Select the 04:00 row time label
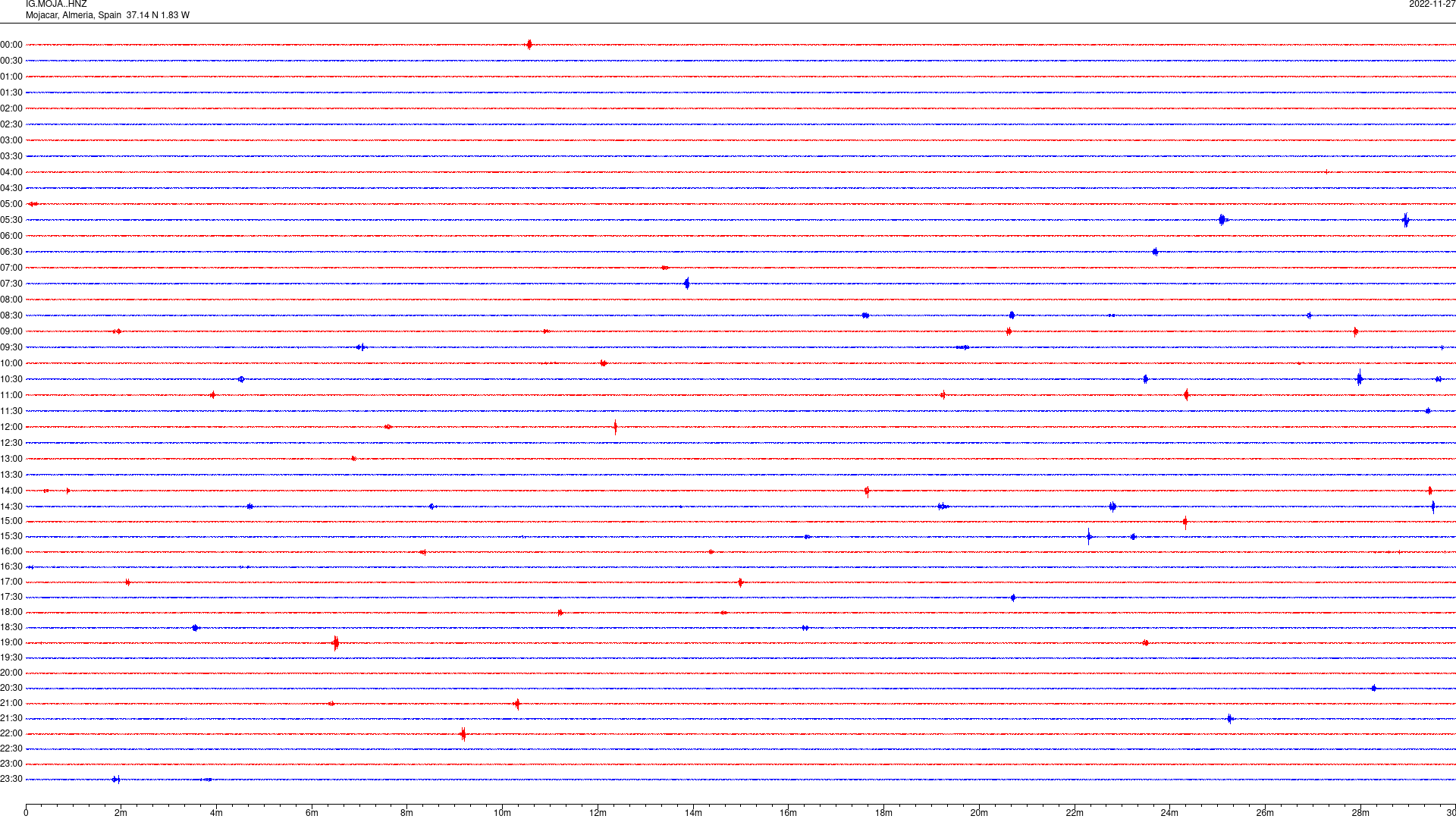 point(11,172)
